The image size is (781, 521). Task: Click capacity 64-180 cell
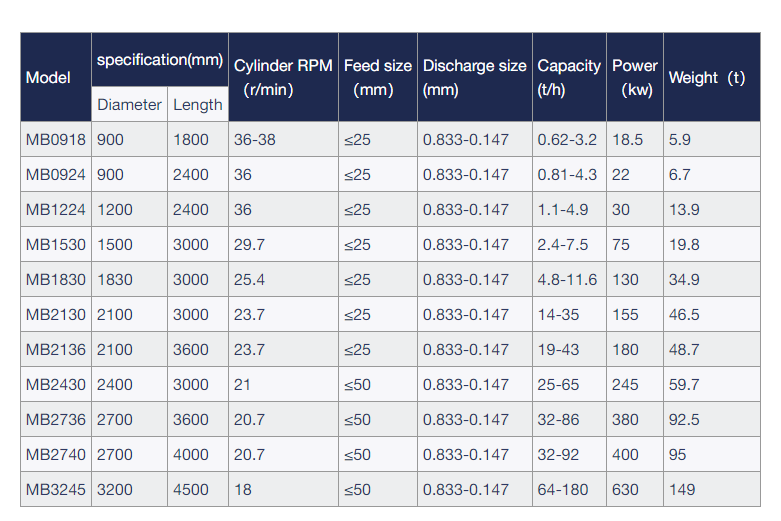(x=569, y=489)
